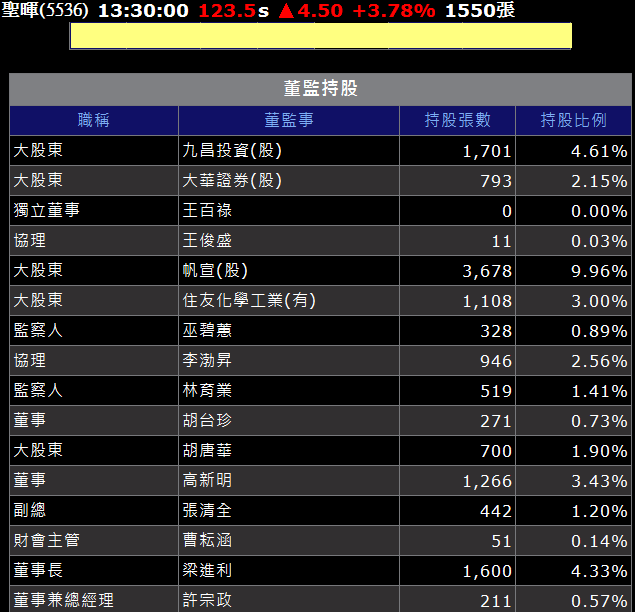635x612 pixels.
Task: Click the yellow bar under the quote
Action: click(320, 36)
